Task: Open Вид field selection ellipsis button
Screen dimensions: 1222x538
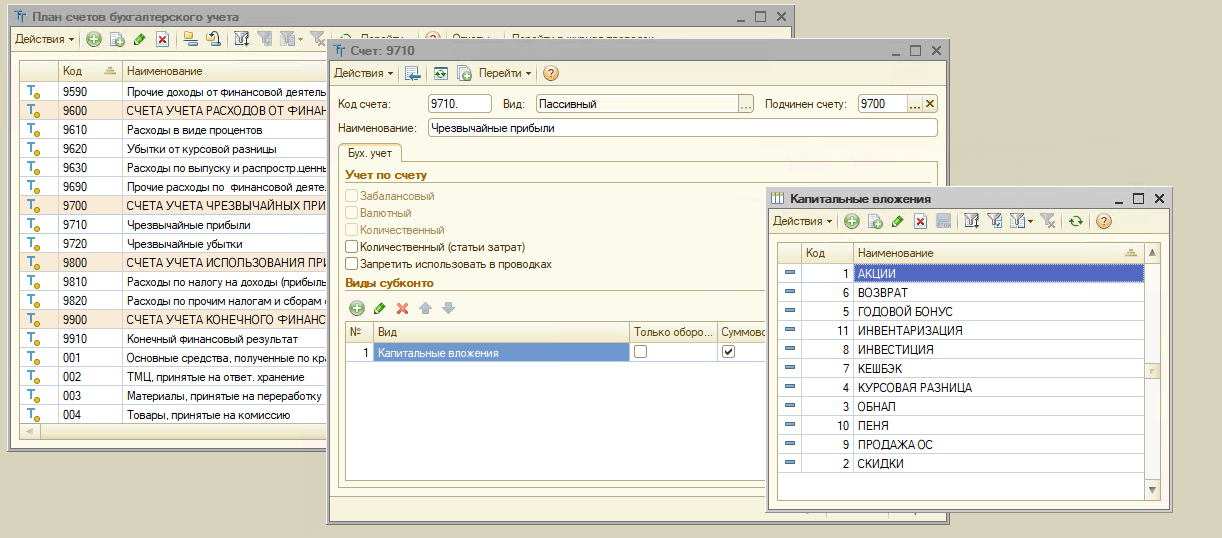Action: point(745,103)
